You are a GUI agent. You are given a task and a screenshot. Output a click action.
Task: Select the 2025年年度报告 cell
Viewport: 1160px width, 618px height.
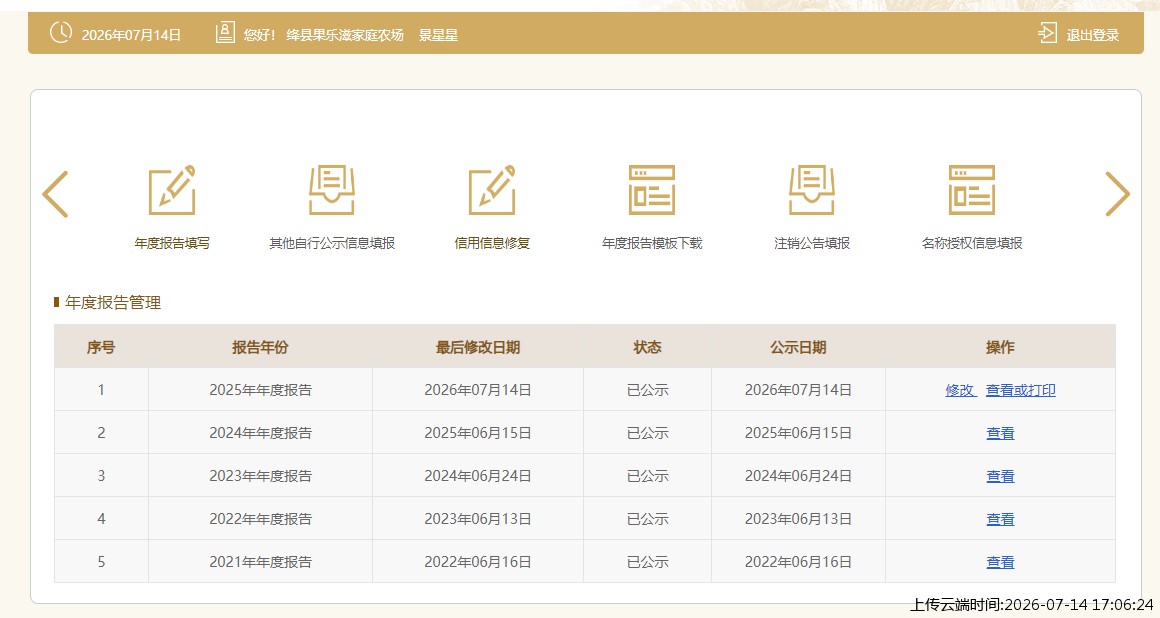coord(260,390)
